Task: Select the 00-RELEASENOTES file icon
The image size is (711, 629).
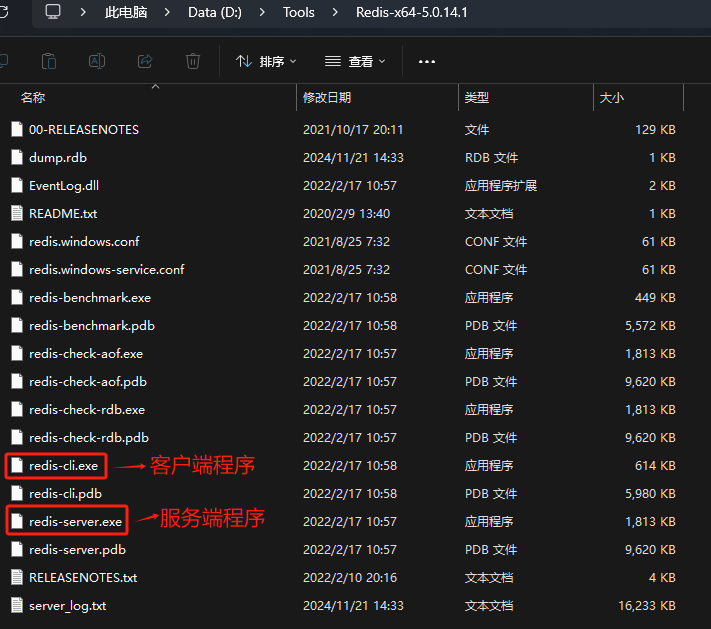Action: tap(17, 129)
